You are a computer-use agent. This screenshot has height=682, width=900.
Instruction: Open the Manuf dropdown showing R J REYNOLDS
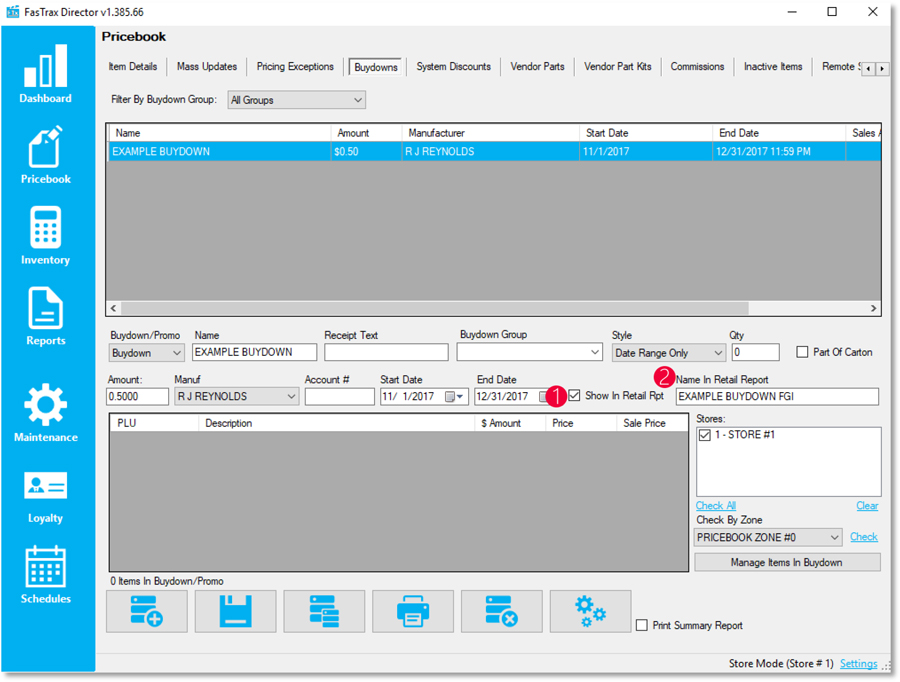point(236,396)
